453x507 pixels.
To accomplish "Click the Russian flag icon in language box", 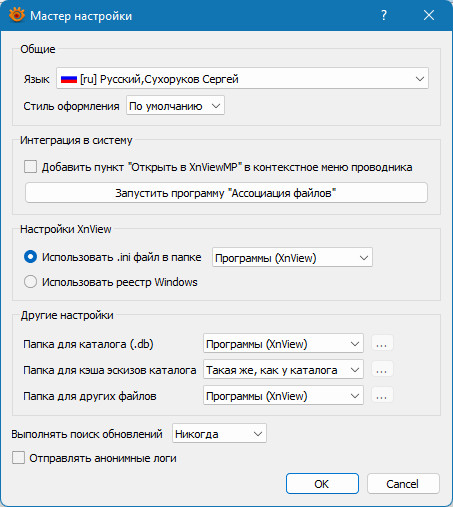I will (x=69, y=79).
